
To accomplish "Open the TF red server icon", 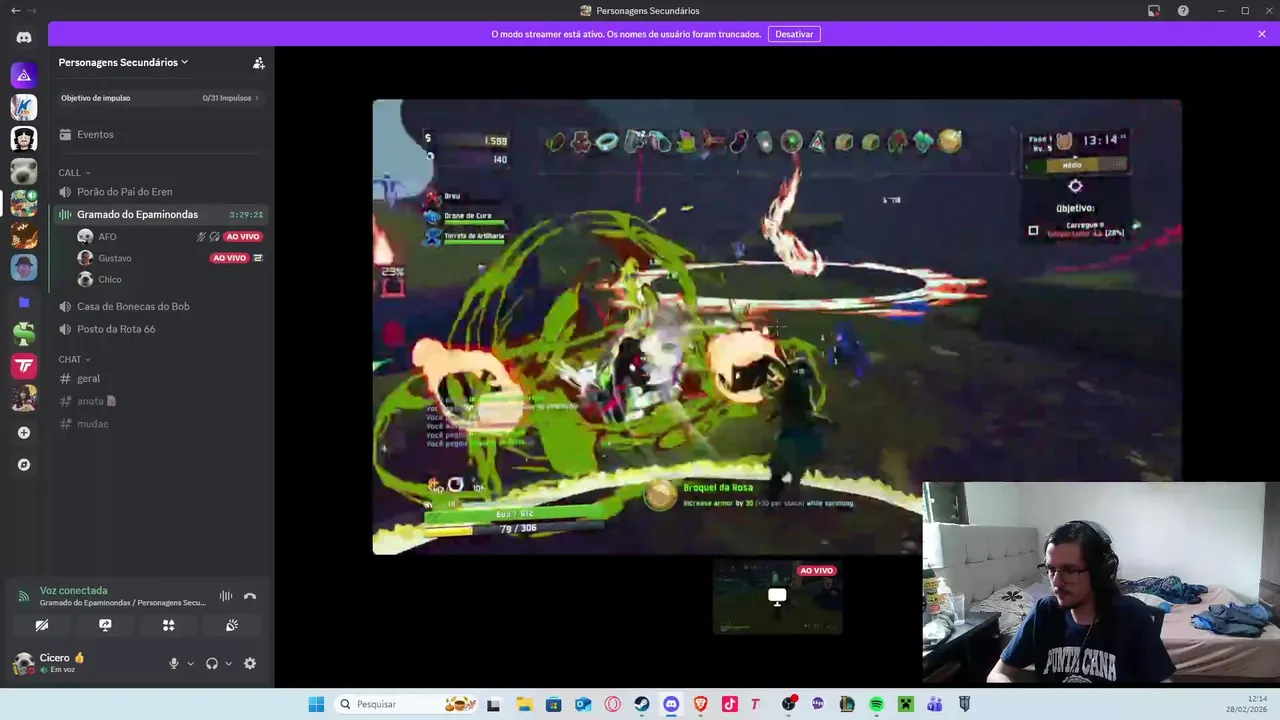I will [24, 366].
